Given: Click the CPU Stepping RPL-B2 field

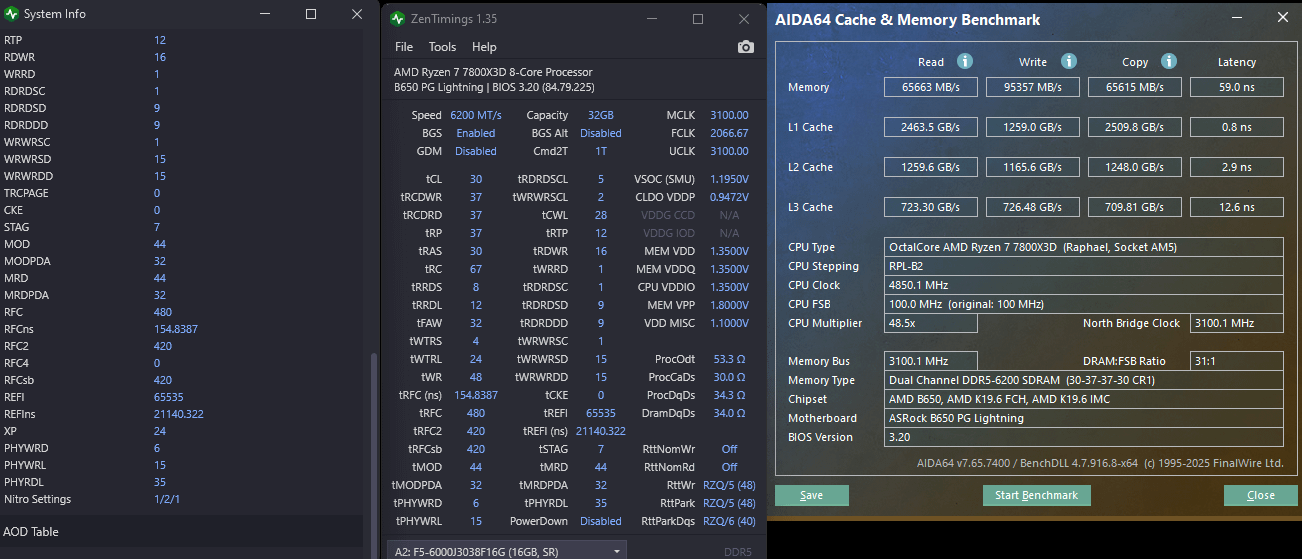Looking at the screenshot, I should point(1084,266).
